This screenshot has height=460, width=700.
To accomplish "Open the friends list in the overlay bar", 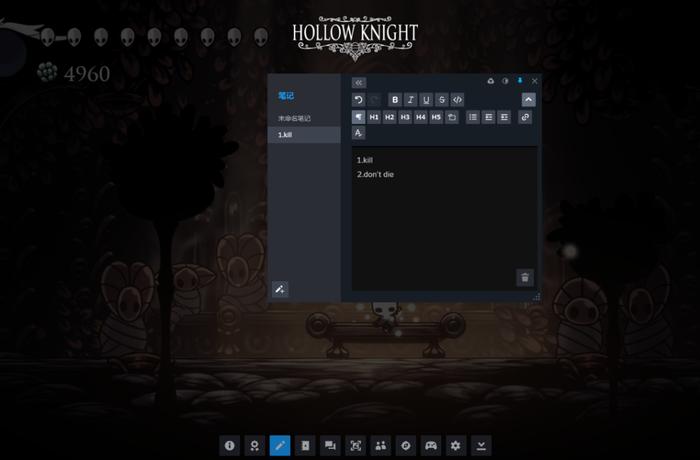I will pyautogui.click(x=380, y=445).
